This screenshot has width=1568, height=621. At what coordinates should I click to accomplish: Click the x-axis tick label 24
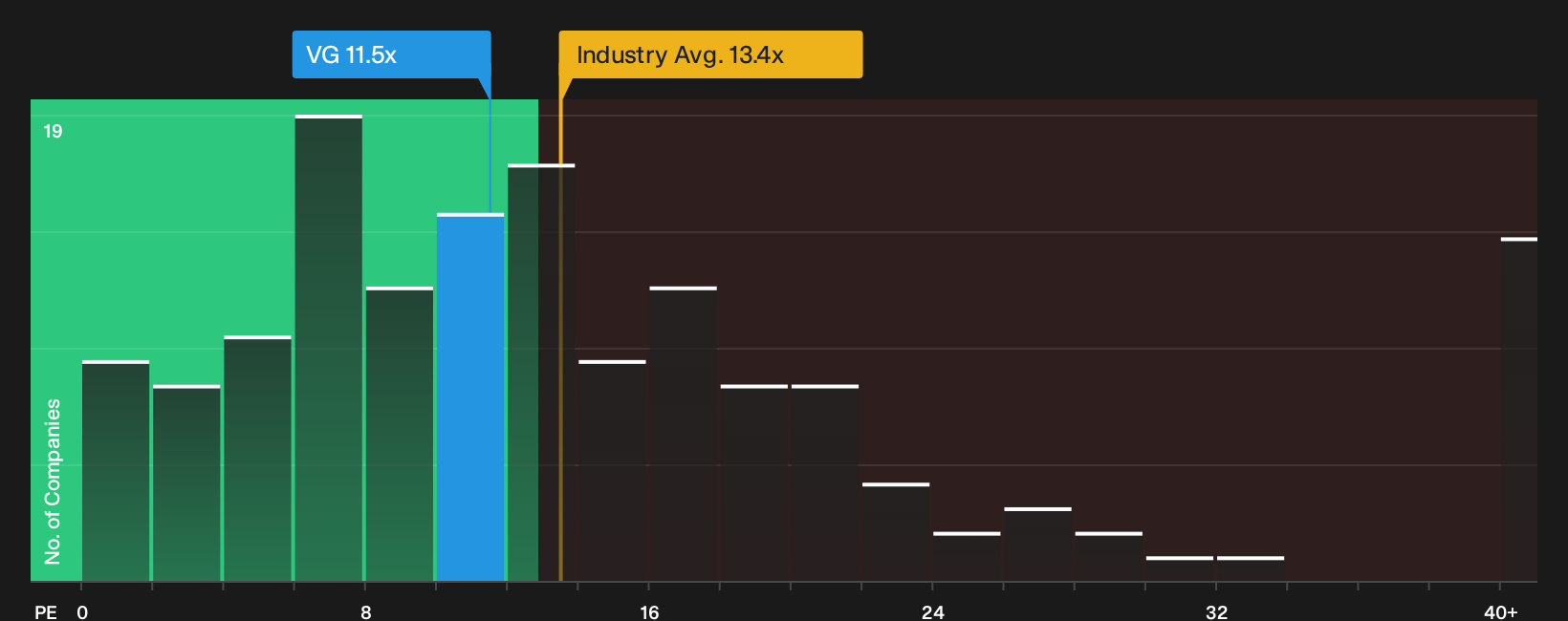(933, 612)
